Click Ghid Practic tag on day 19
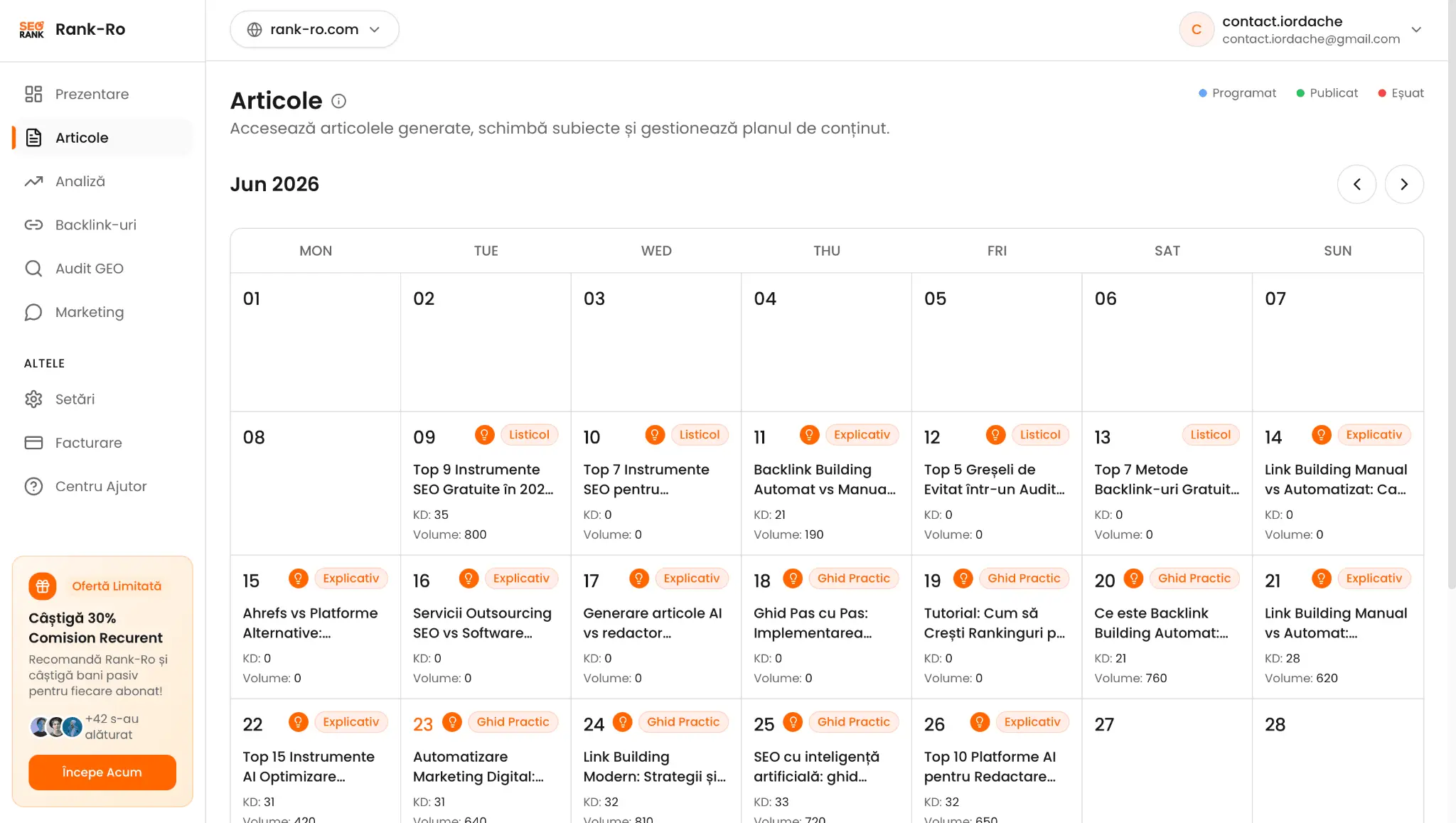 tap(1024, 579)
